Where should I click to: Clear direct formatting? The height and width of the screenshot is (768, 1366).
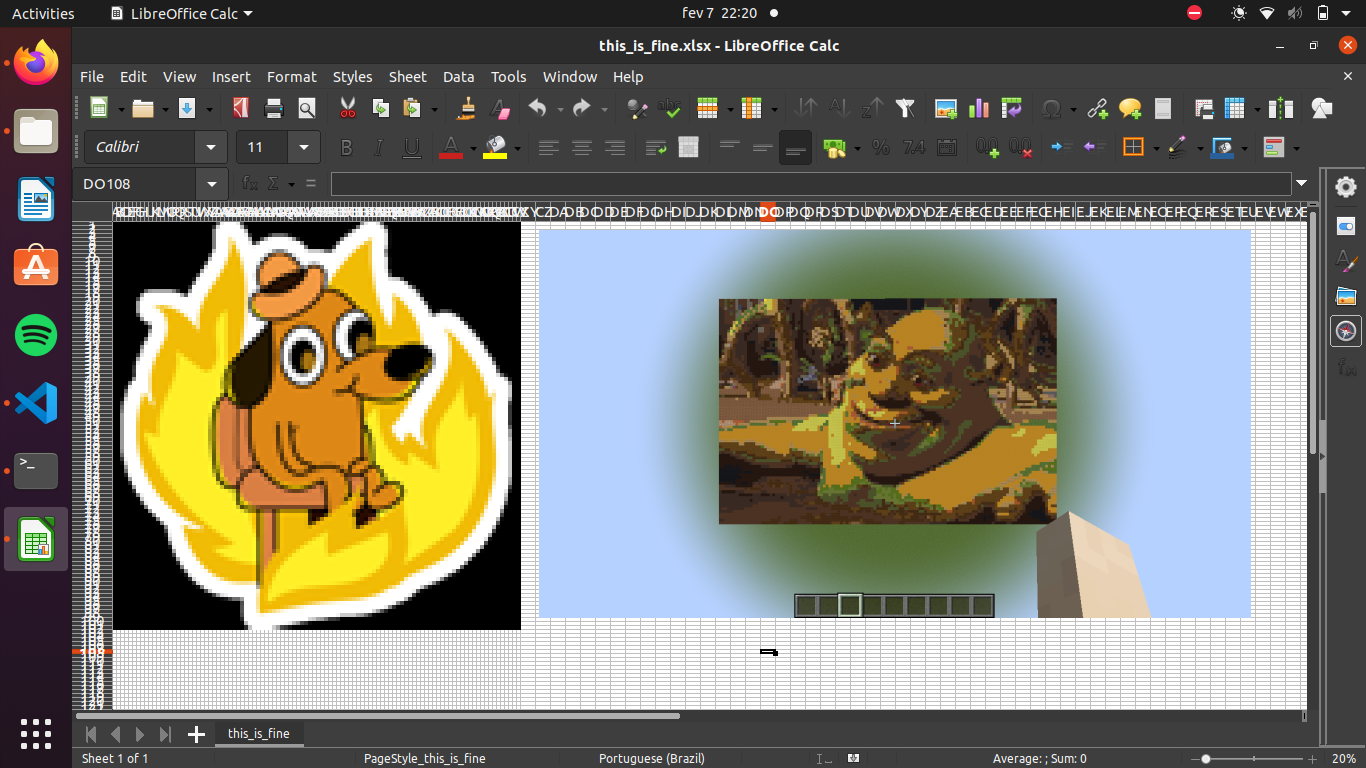pyautogui.click(x=500, y=108)
